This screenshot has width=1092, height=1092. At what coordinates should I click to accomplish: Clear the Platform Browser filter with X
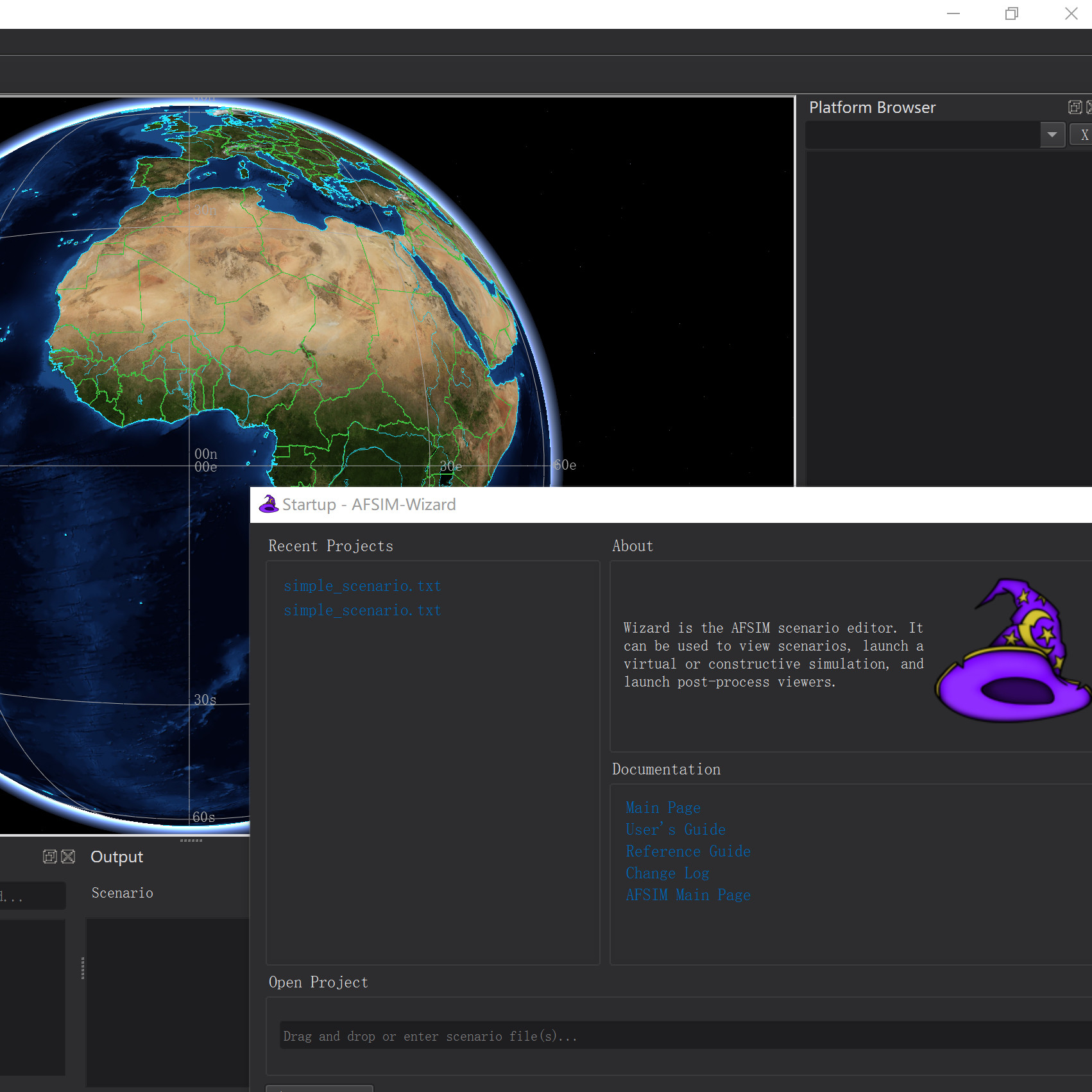point(1083,135)
